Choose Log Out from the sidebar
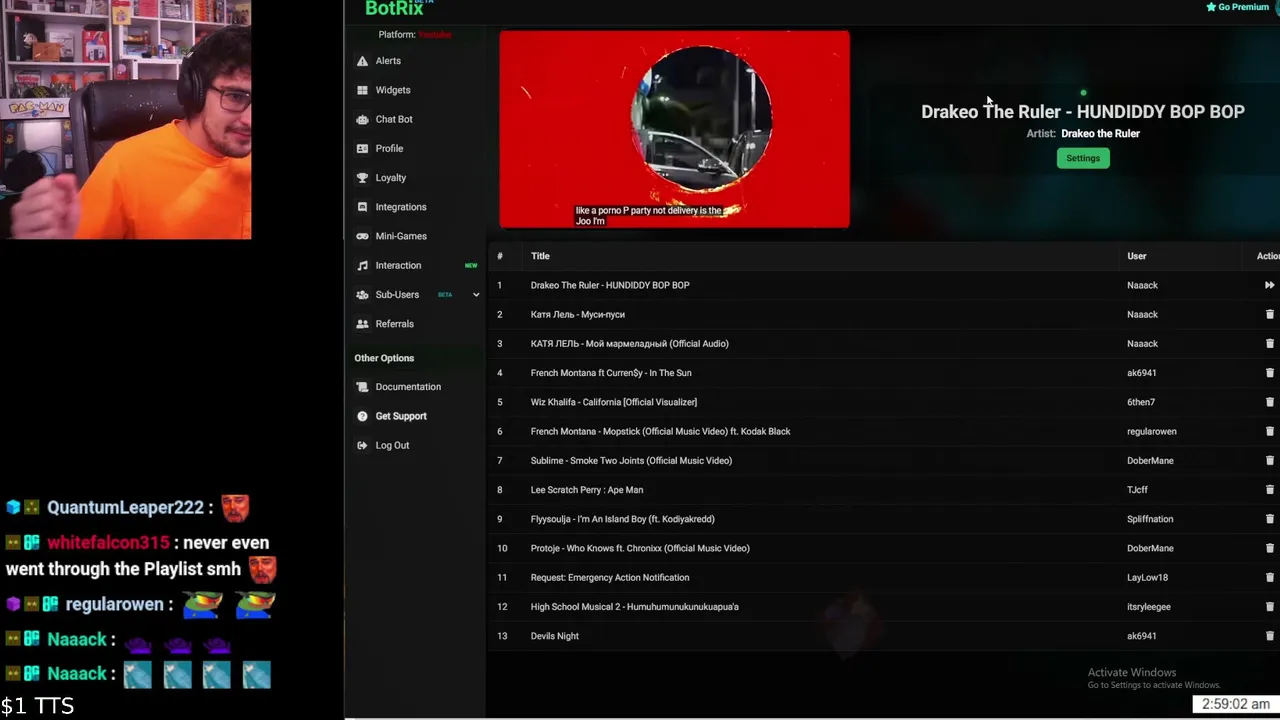This screenshot has height=720, width=1280. [x=392, y=445]
